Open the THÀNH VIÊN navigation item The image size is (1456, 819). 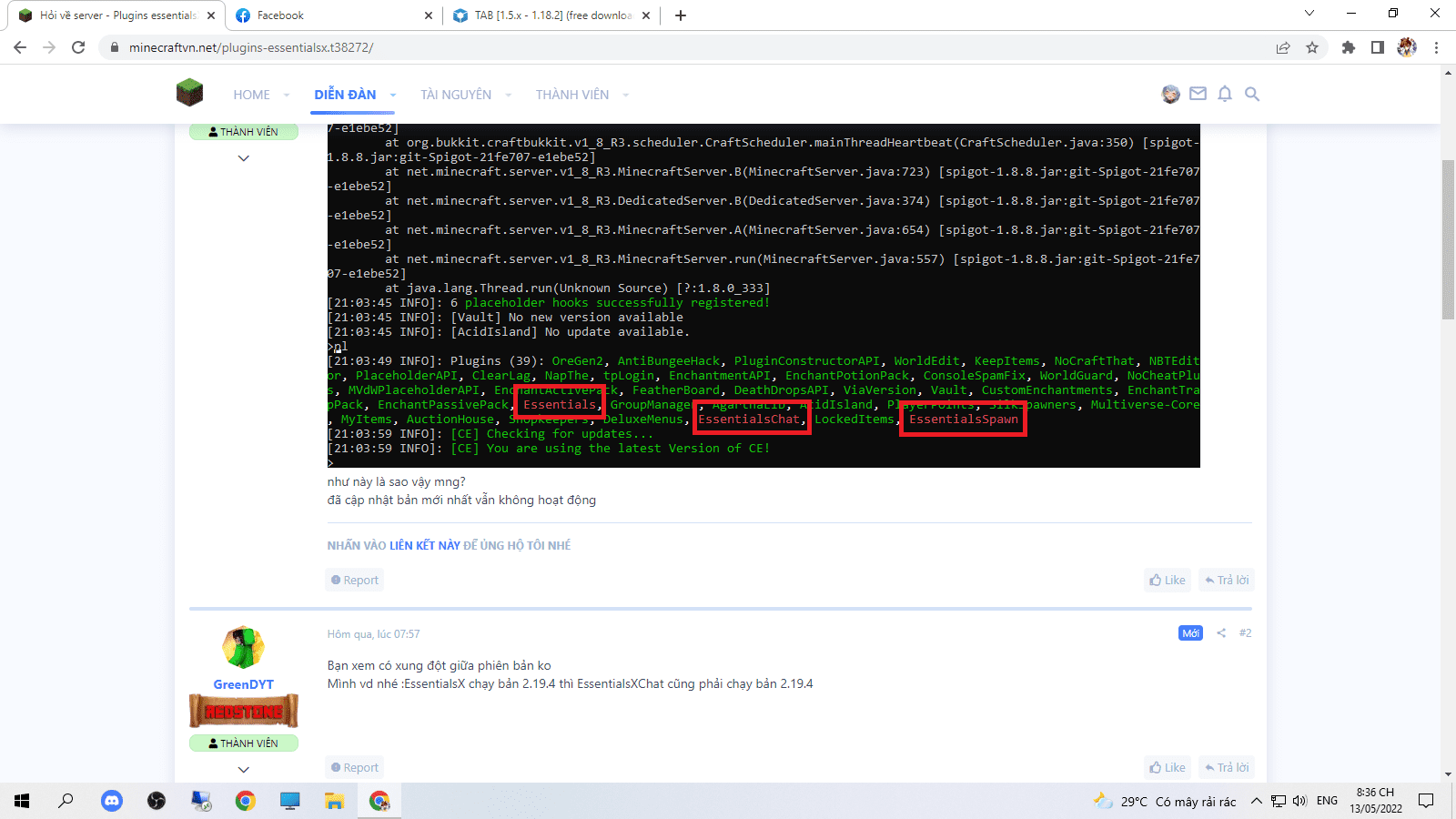tap(572, 95)
